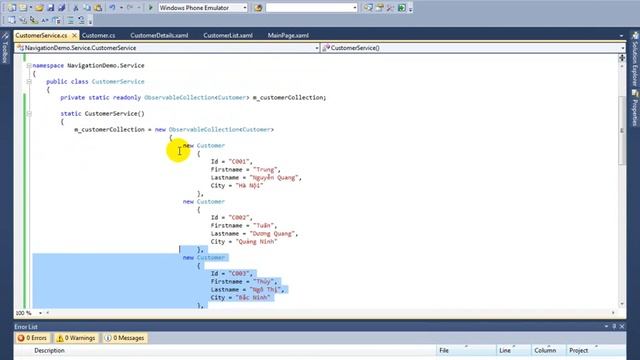Screen dimensions: 640x360
Task: Click the Add New Item toolbar icon
Action: click(23, 8)
